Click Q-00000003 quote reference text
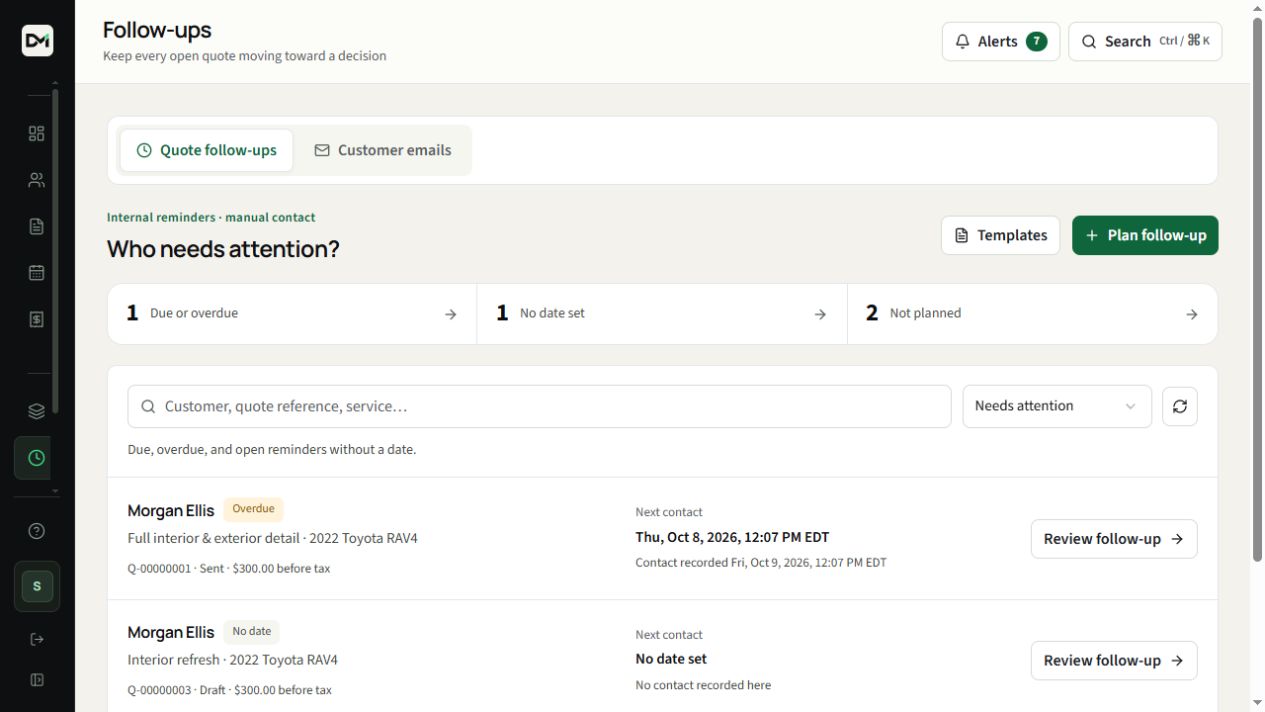The image size is (1265, 712). pyautogui.click(x=161, y=690)
